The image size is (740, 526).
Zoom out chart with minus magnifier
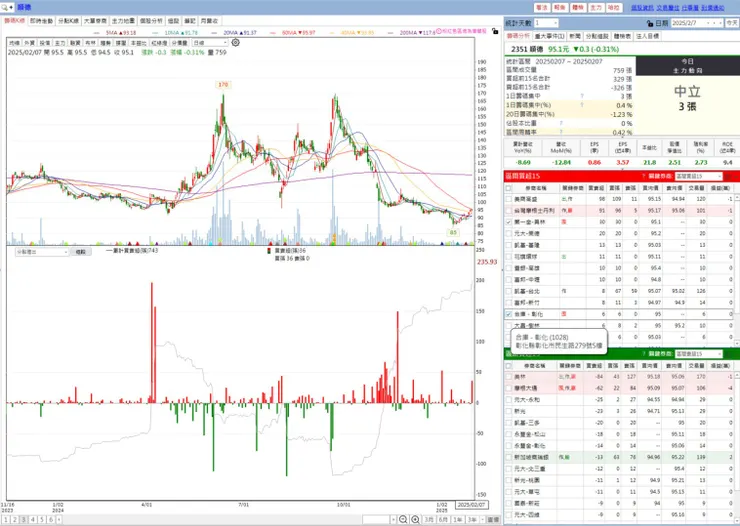403,519
